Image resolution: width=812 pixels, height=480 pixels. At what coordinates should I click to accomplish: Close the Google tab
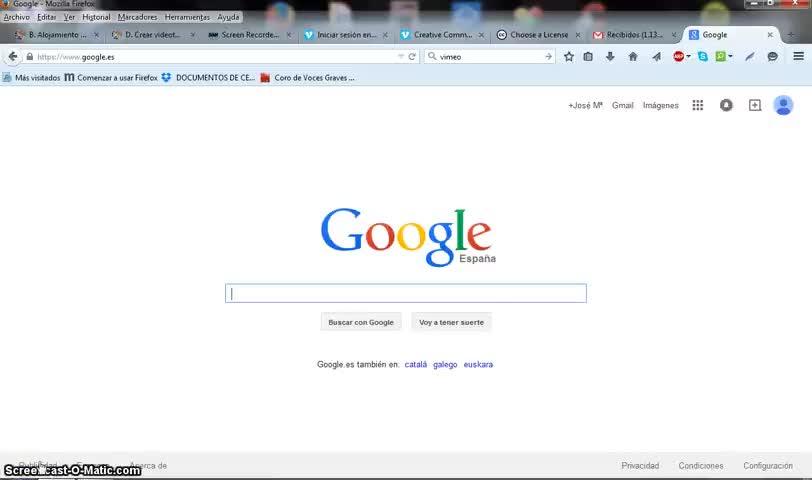(770, 35)
